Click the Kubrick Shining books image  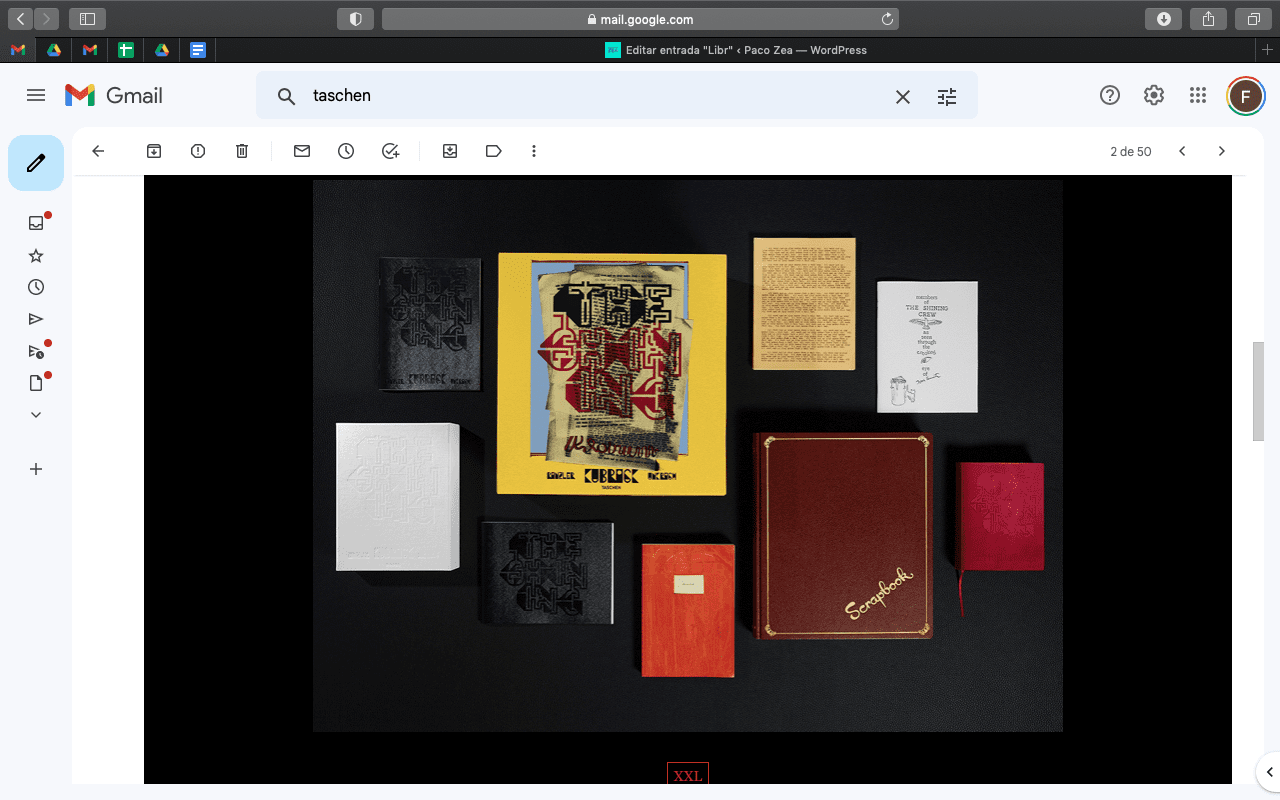[x=688, y=456]
